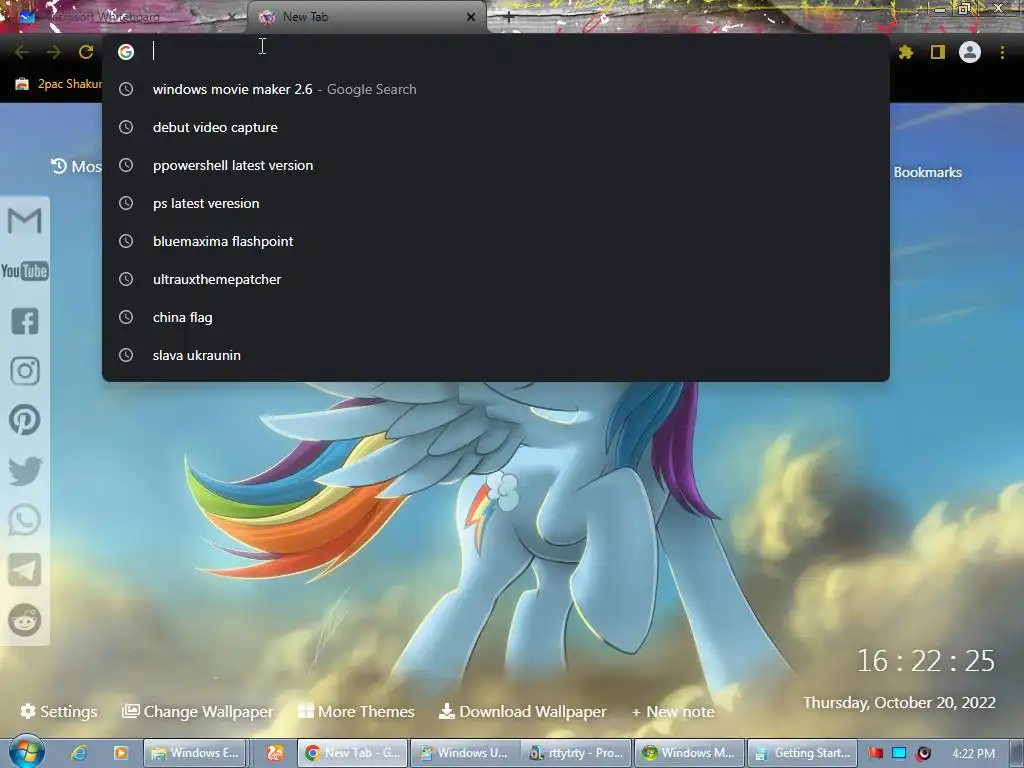Open the Most Visited link
The image size is (1024, 768).
point(76,167)
